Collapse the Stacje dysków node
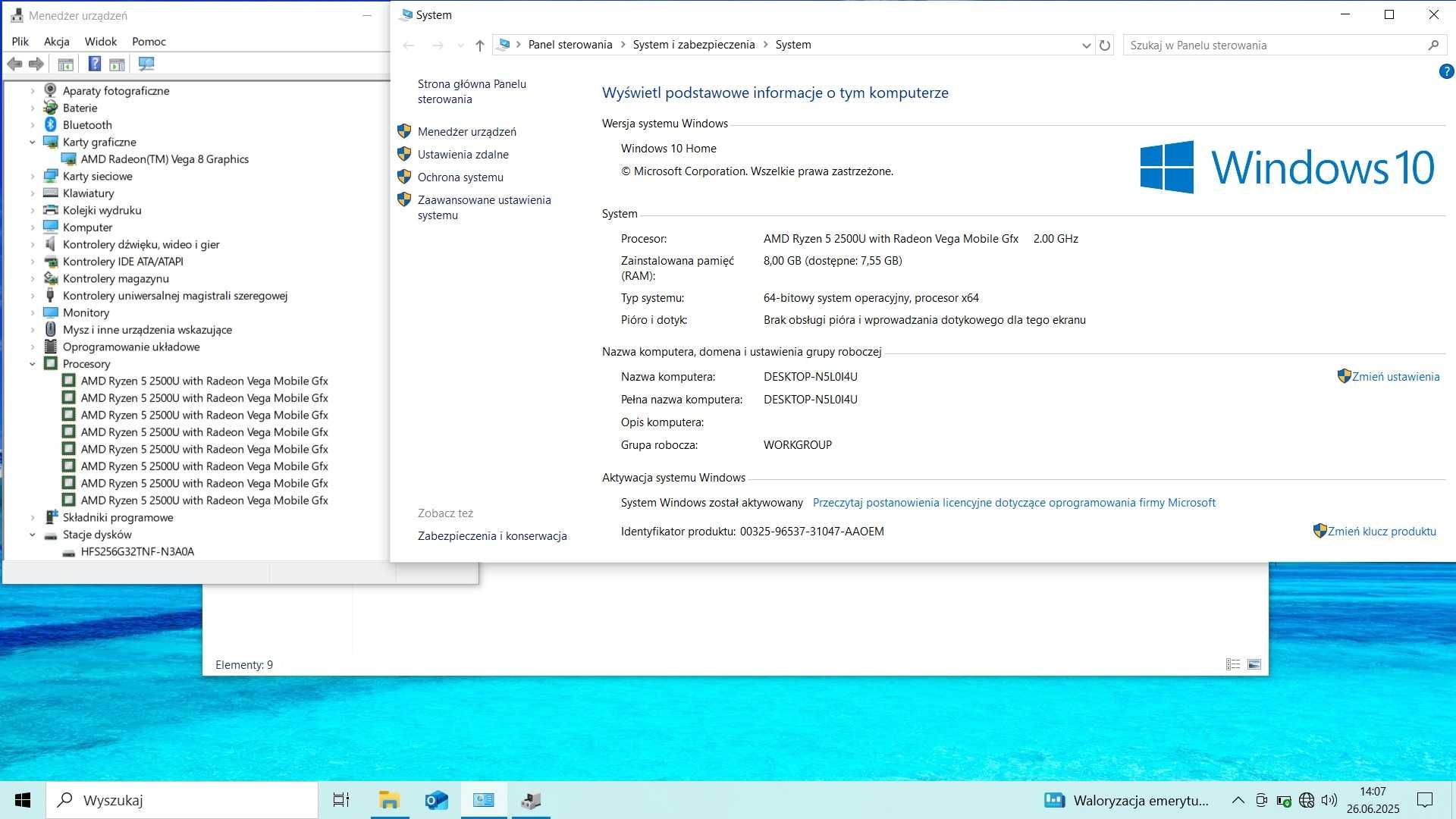The height and width of the screenshot is (819, 1456). tap(33, 535)
